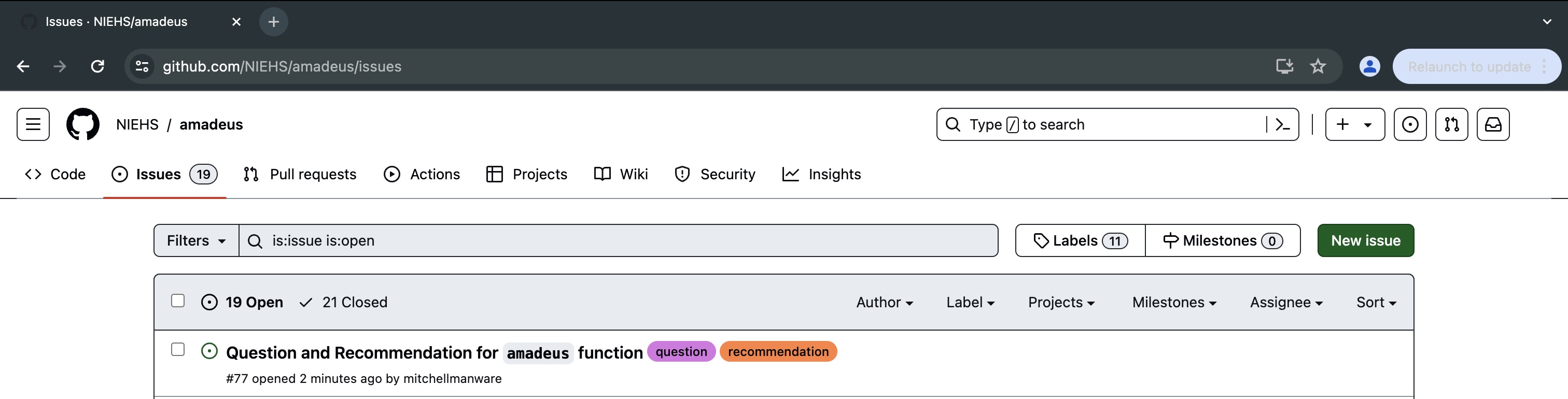
Task: Expand the Assignee filter
Action: coord(1286,303)
